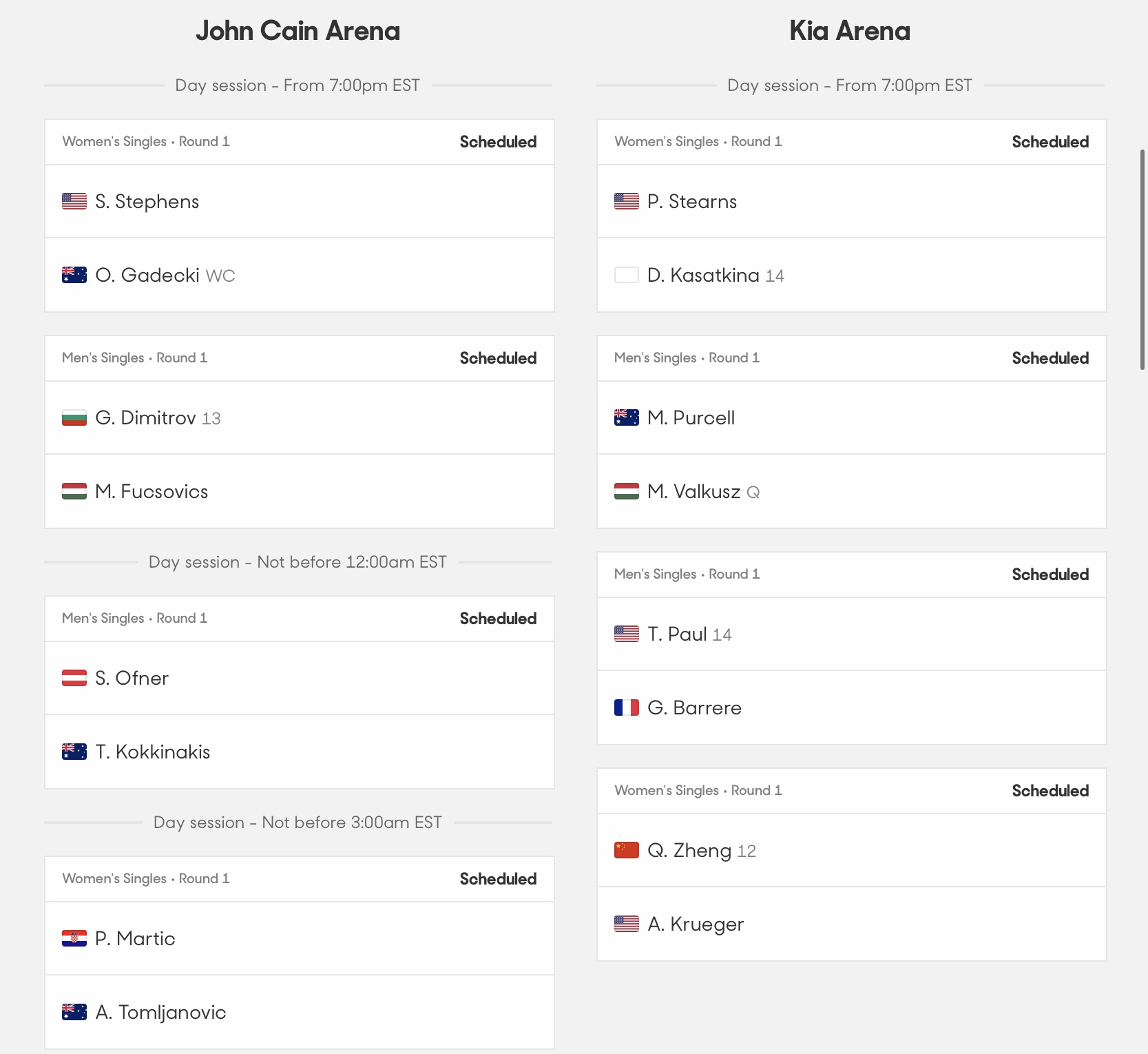Open T. Kokkinakis player row

tap(300, 752)
